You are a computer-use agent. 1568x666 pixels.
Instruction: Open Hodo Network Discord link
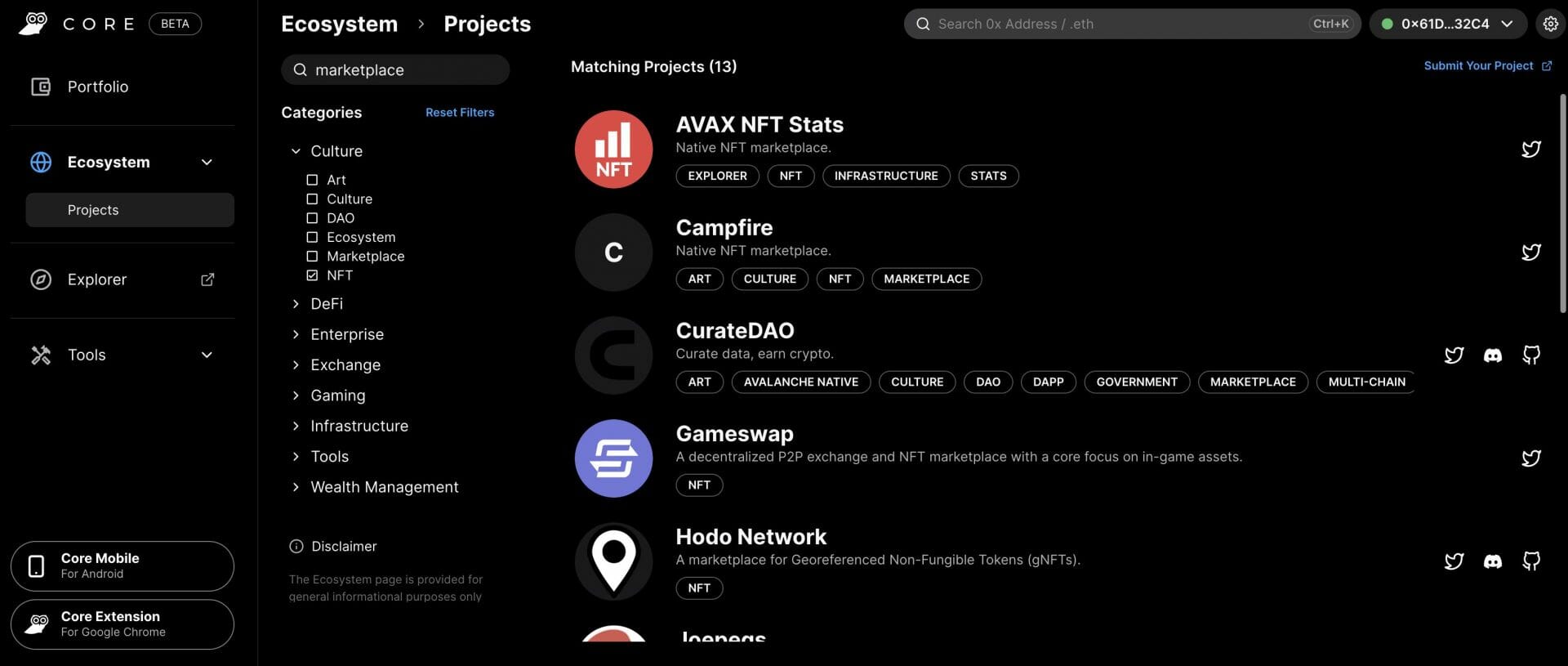click(1493, 561)
